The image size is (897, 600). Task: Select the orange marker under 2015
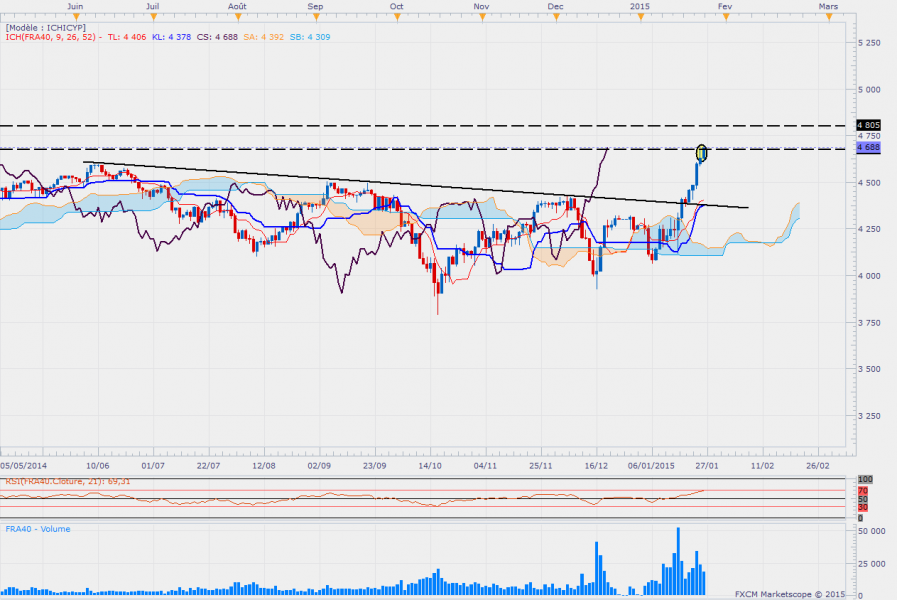tap(641, 18)
